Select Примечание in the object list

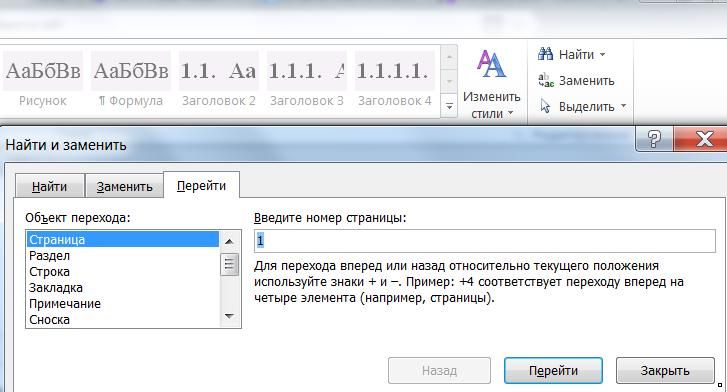click(122, 303)
